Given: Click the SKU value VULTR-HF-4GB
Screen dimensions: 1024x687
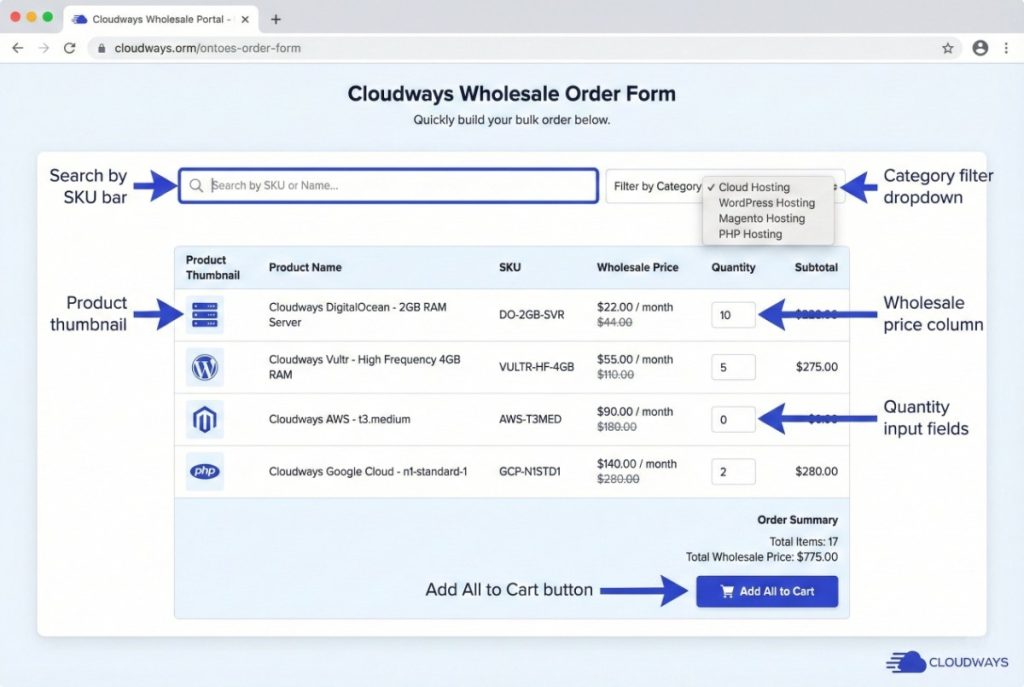Looking at the screenshot, I should (x=536, y=367).
